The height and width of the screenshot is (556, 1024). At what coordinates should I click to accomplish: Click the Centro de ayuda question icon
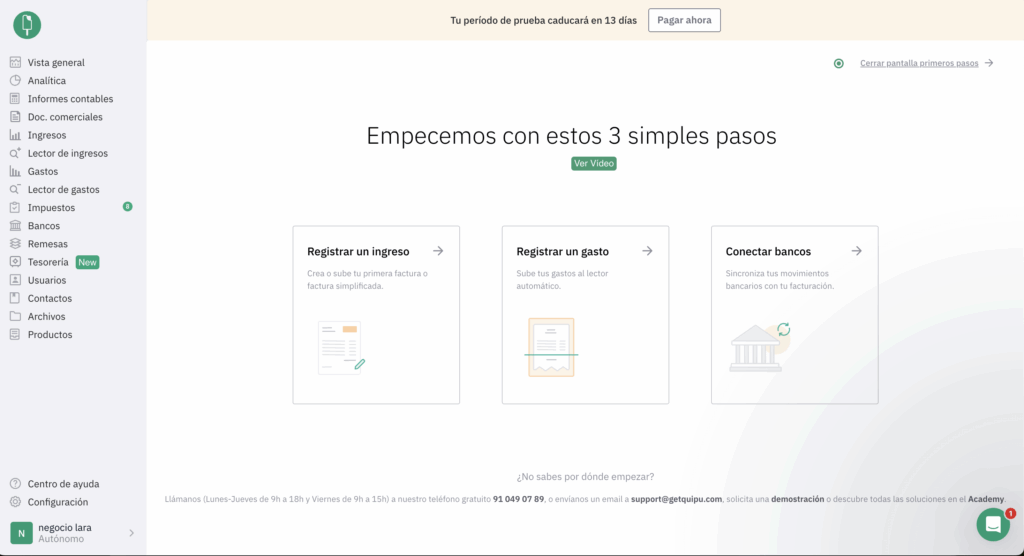pyautogui.click(x=15, y=484)
